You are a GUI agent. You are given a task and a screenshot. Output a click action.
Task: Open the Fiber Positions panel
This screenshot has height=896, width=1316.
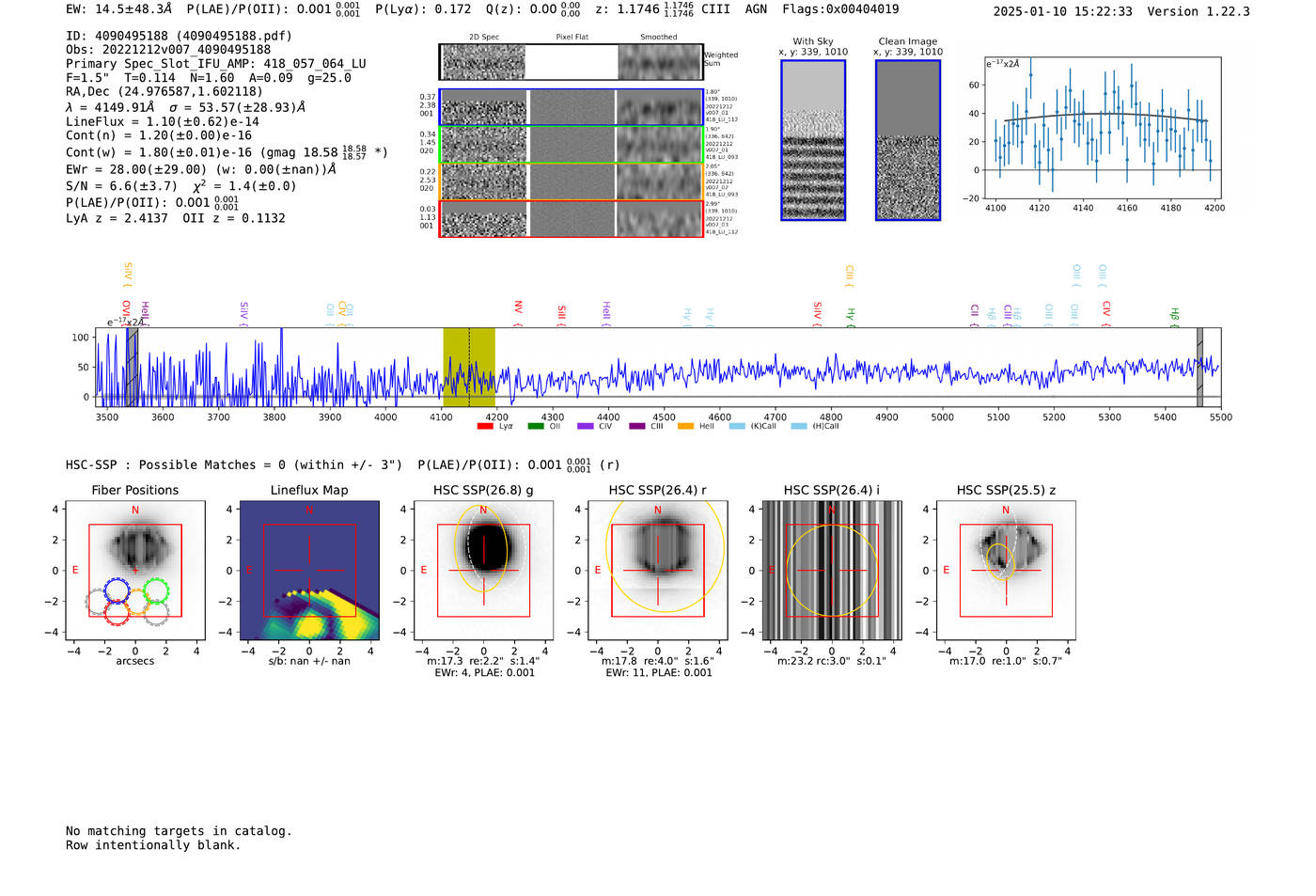[135, 571]
